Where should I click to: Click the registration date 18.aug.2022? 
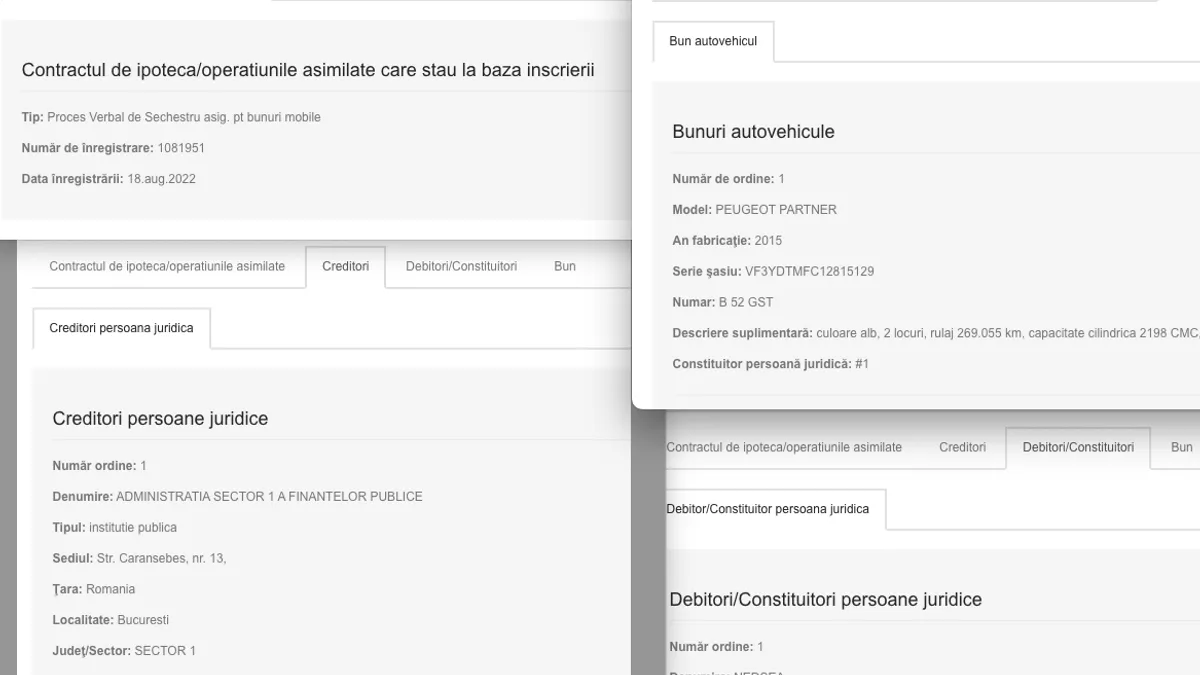click(161, 179)
